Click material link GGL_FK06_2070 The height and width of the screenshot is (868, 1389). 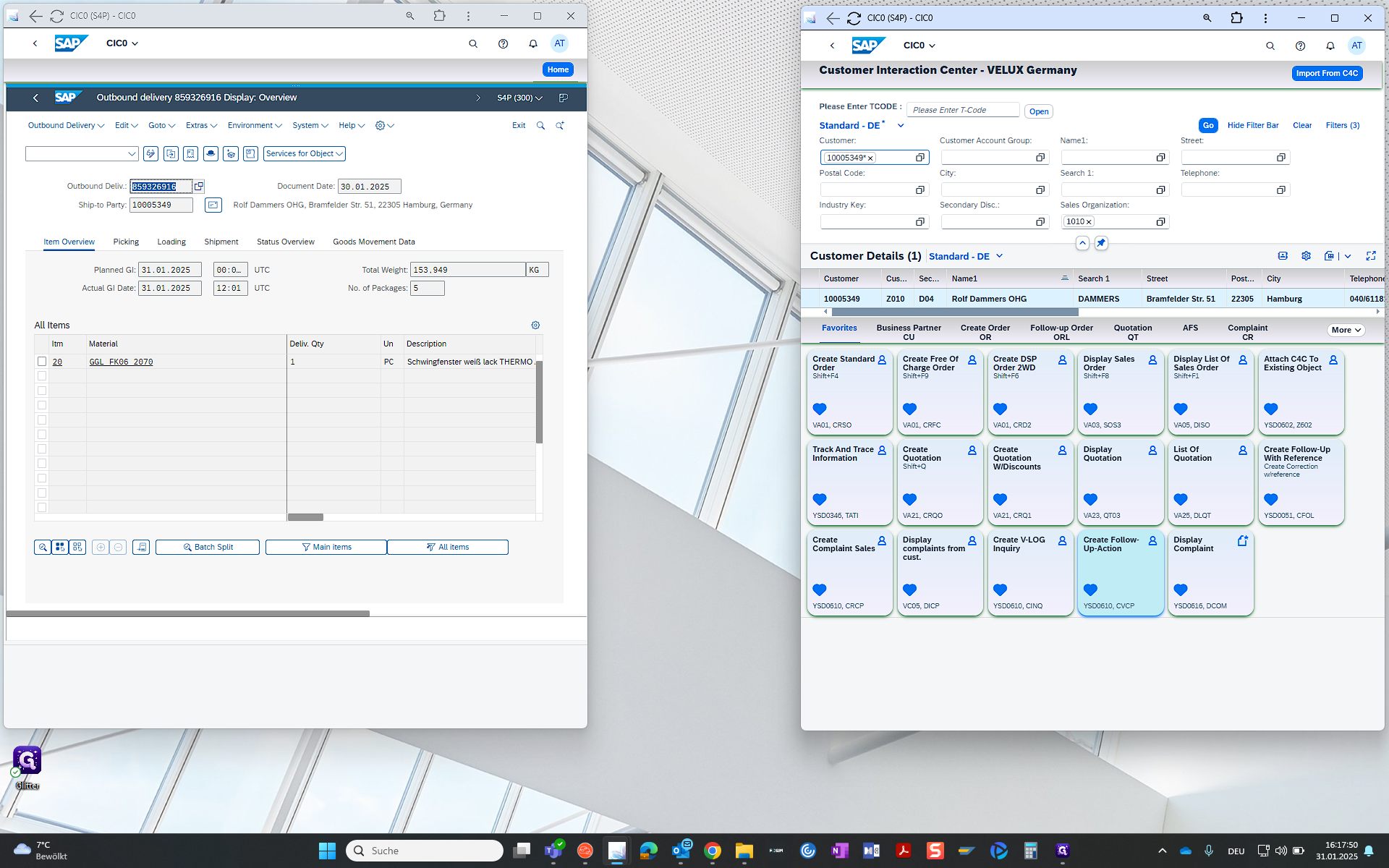click(x=121, y=362)
